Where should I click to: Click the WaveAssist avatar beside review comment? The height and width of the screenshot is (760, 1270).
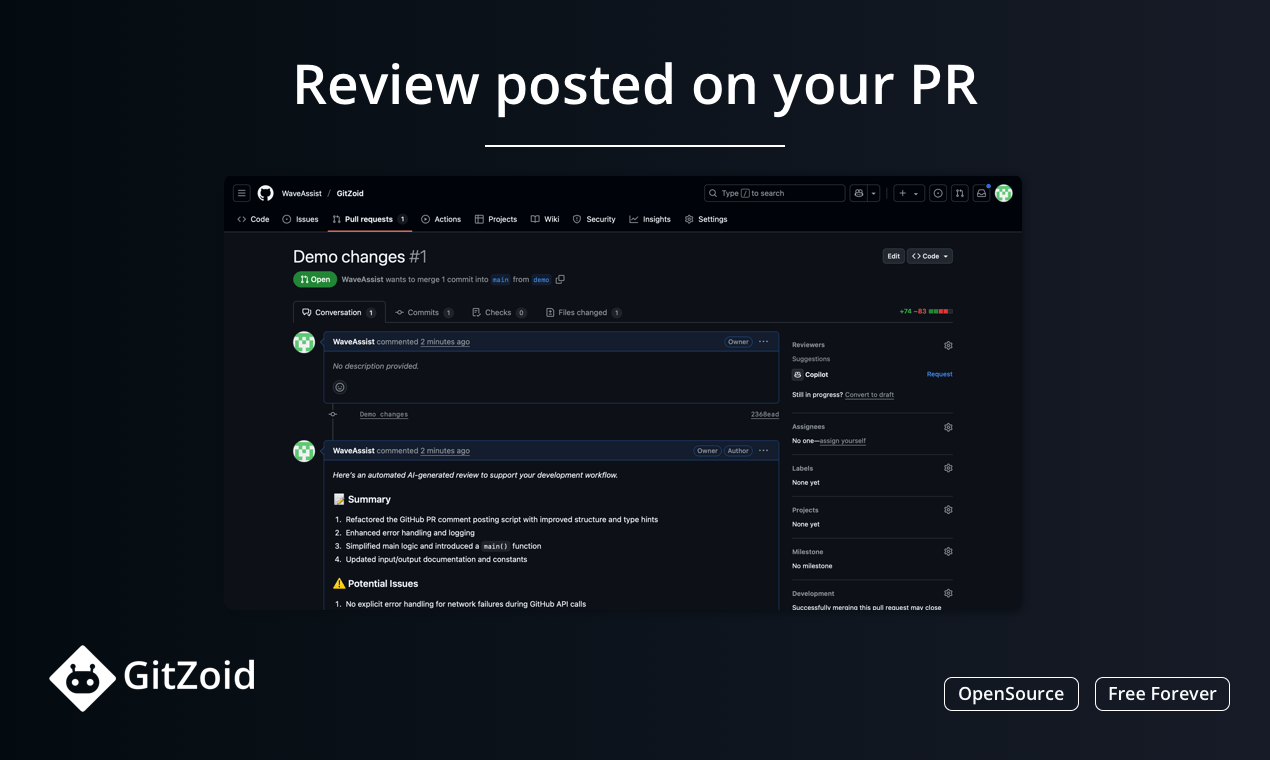tap(304, 451)
